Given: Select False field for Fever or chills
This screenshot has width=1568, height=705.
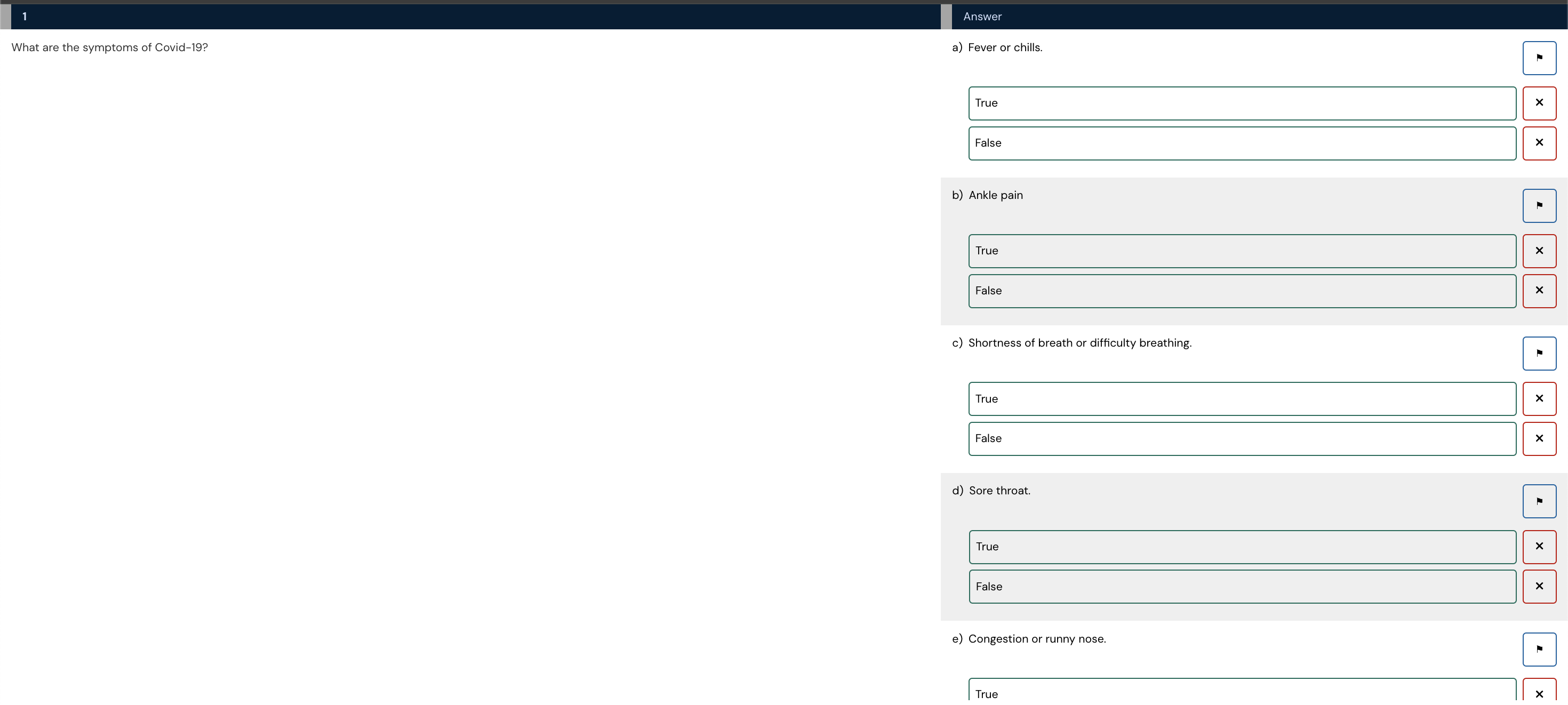Looking at the screenshot, I should point(1242,143).
